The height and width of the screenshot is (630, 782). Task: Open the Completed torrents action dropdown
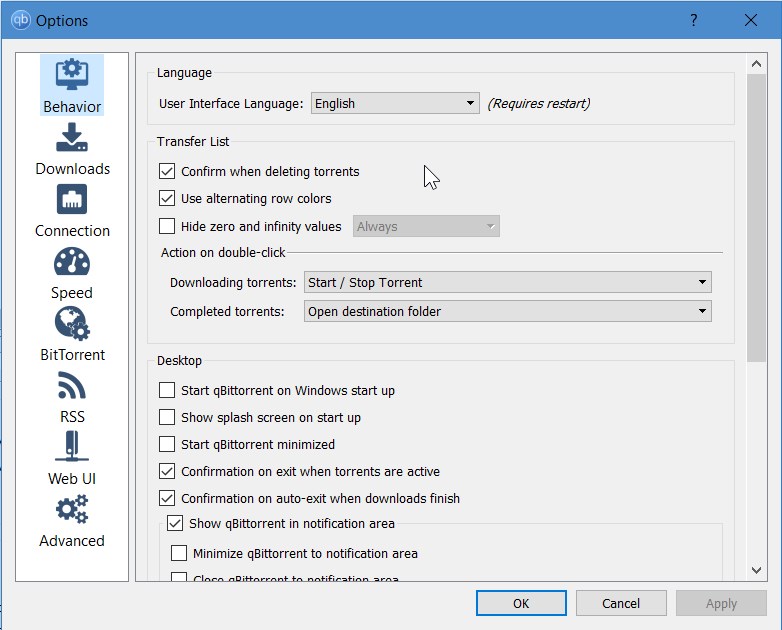(508, 311)
